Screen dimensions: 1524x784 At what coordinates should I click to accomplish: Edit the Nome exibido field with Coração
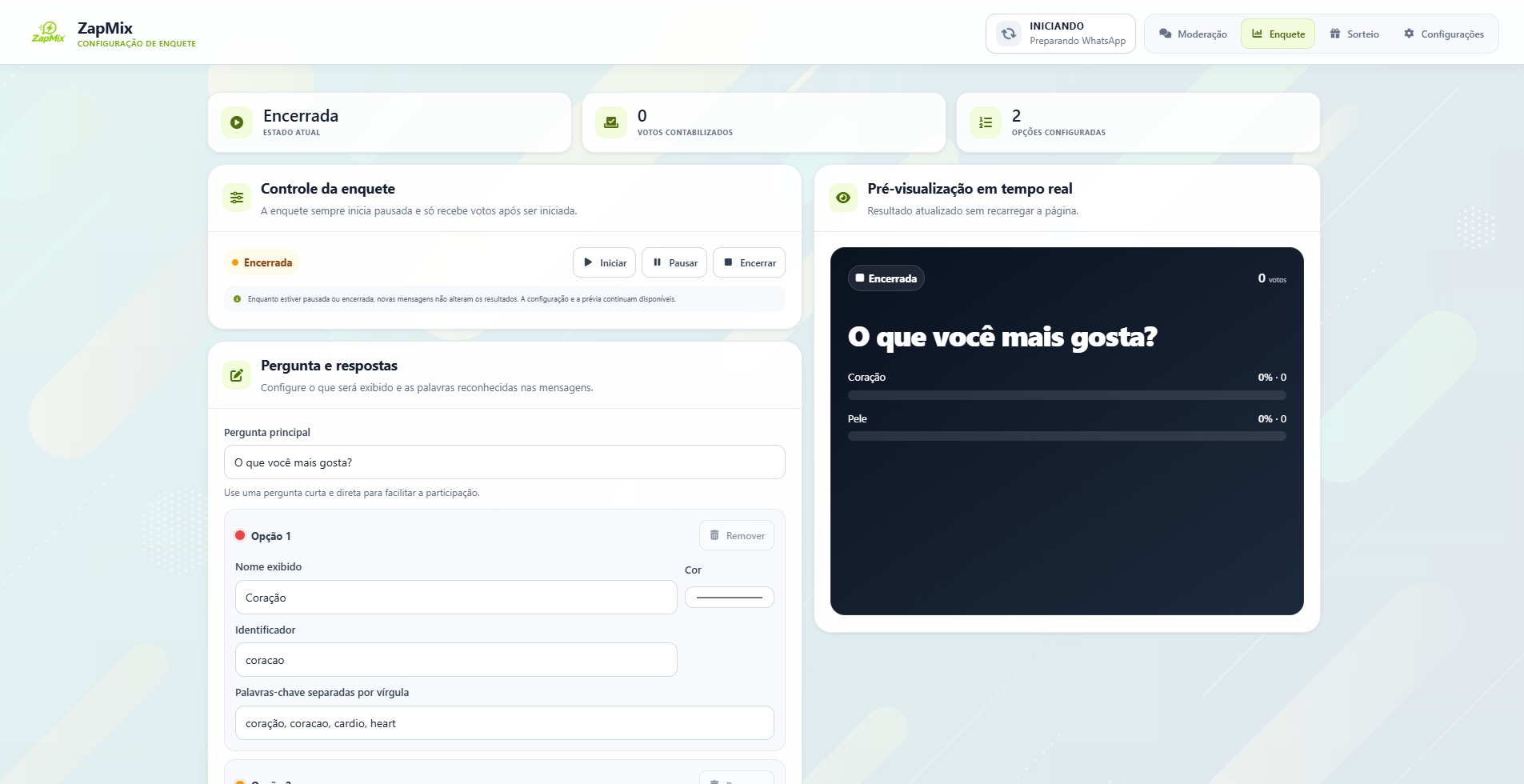point(456,598)
